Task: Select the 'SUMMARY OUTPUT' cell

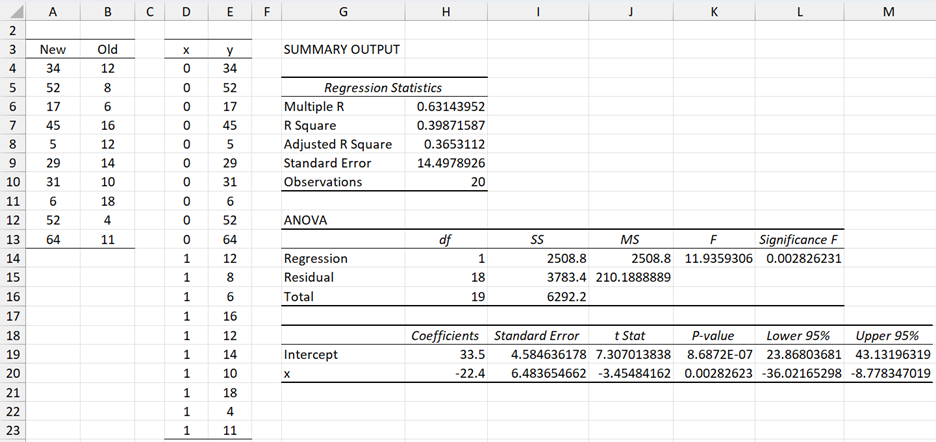Action: pyautogui.click(x=343, y=50)
